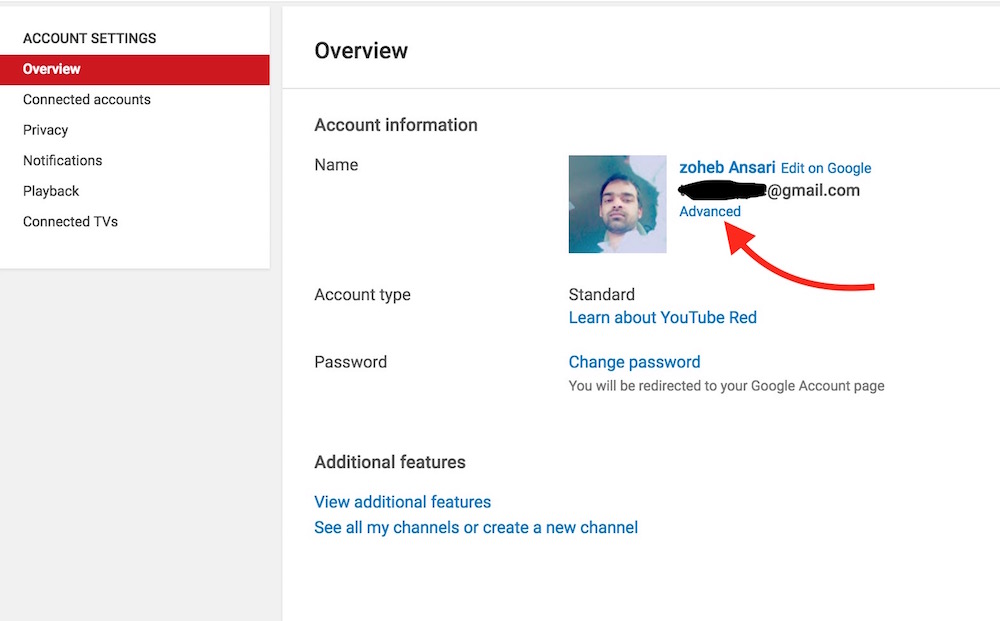1000x621 pixels.
Task: Click the ACCOUNT SETTINGS sidebar header
Action: [x=90, y=39]
